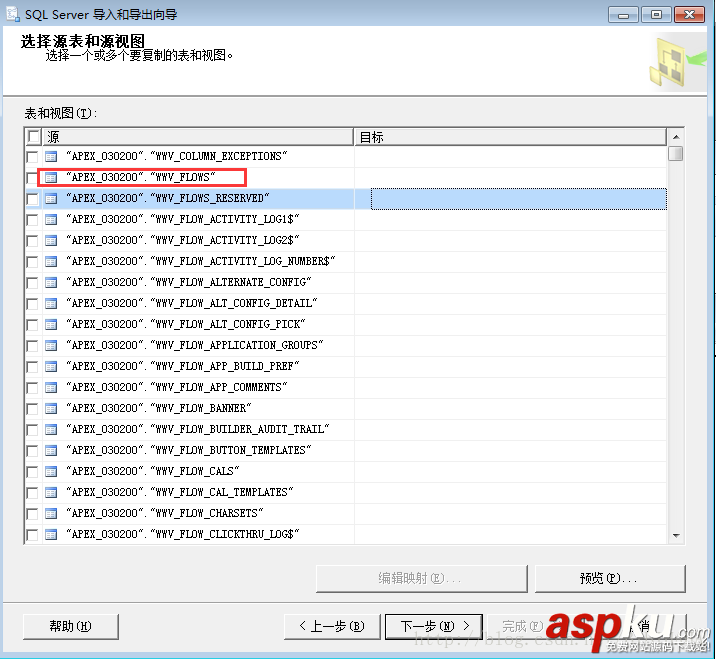The width and height of the screenshot is (716, 659).
Task: Click the vertical scrollbar thumb
Action: coord(676,153)
